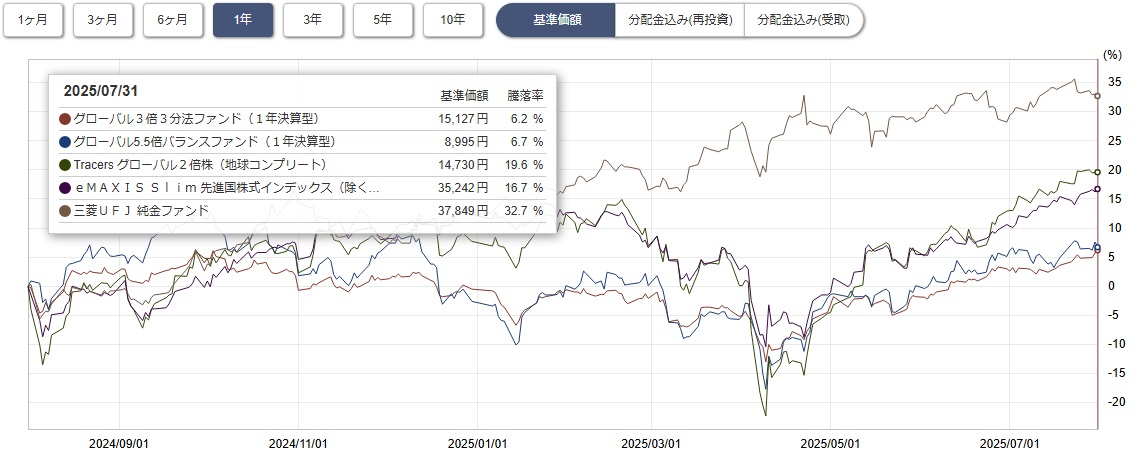Select the 5年 period button
The height and width of the screenshot is (457, 1132).
point(383,20)
